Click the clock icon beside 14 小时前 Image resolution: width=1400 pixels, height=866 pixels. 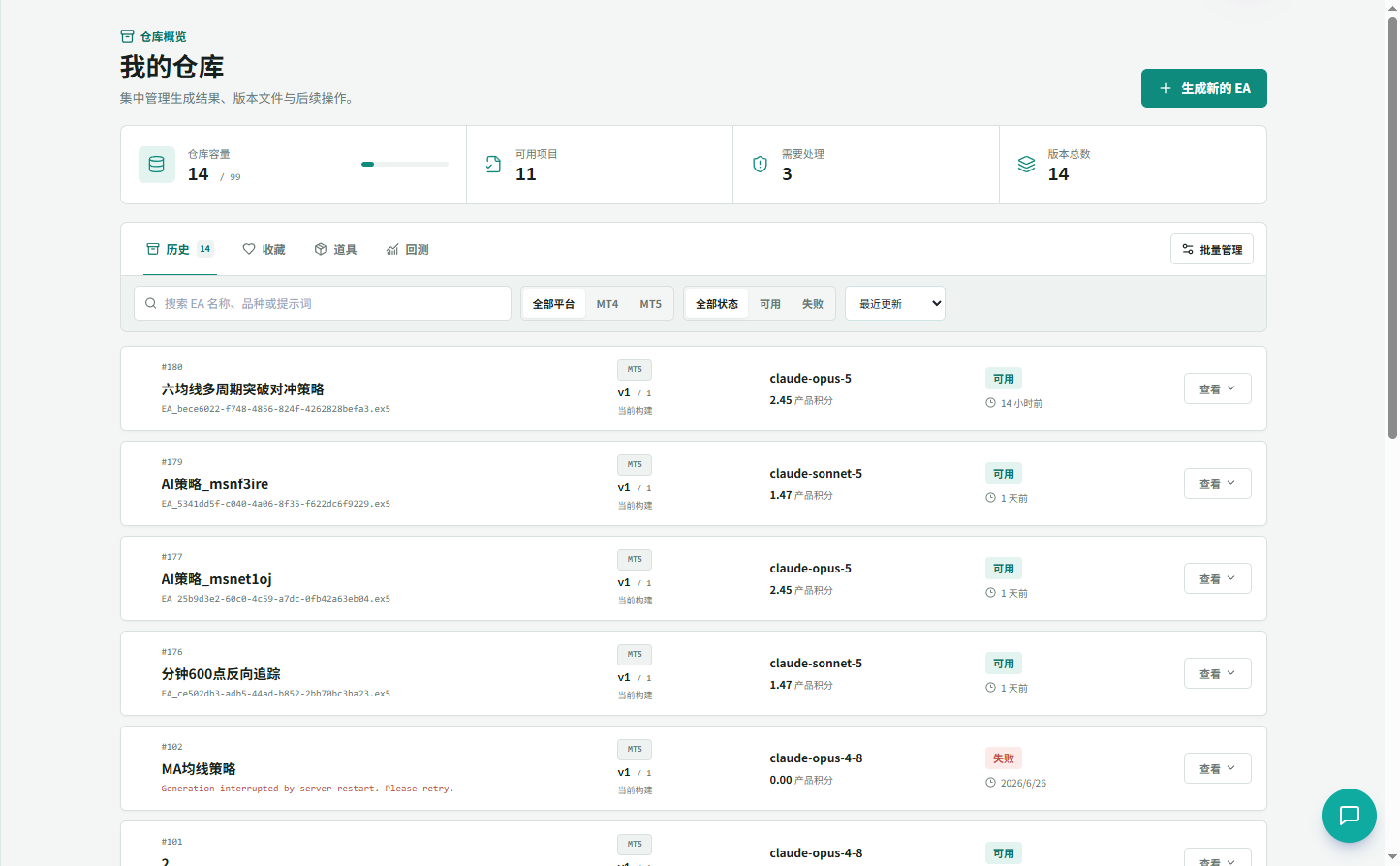click(990, 403)
